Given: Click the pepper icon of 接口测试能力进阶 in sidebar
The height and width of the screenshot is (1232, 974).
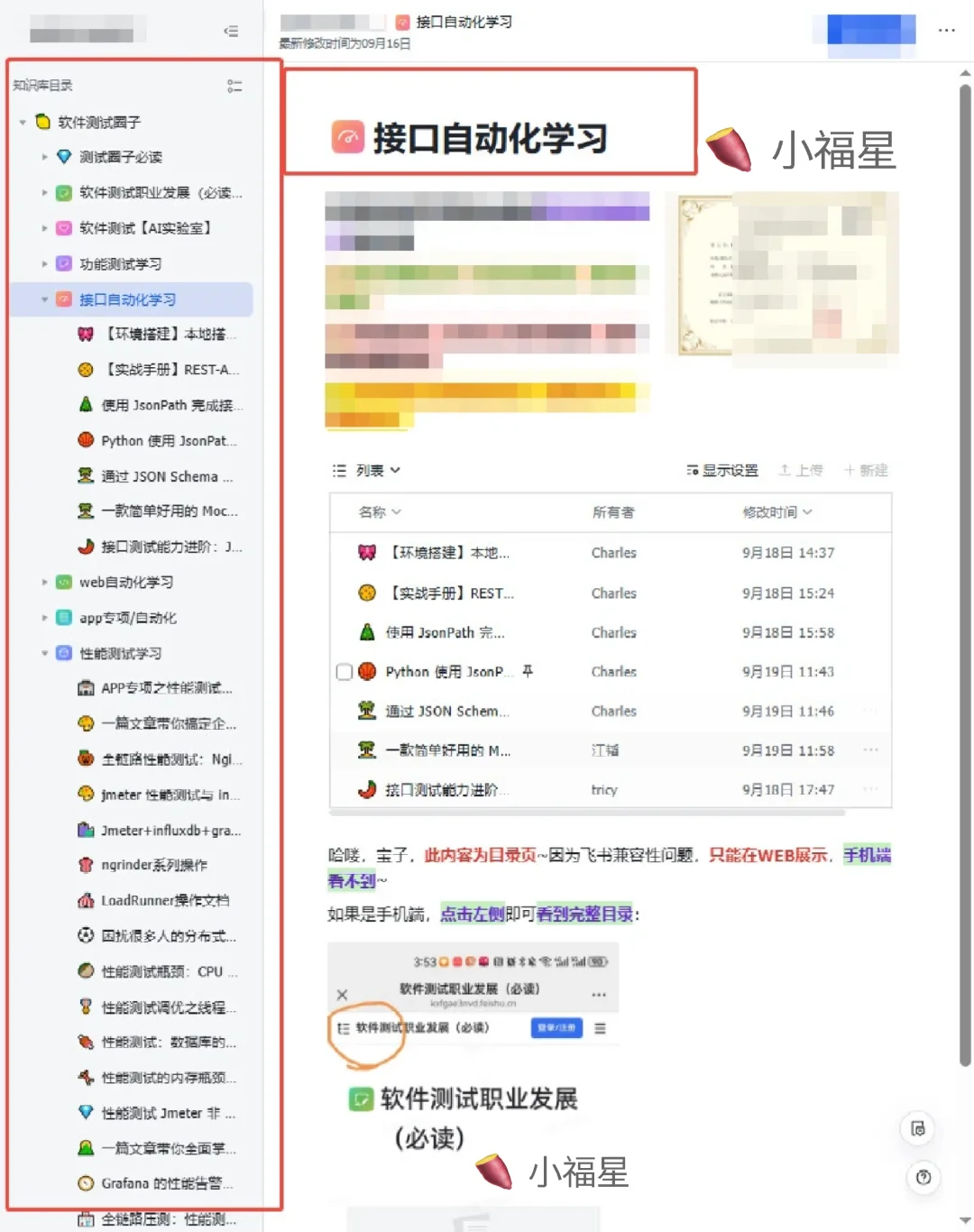Looking at the screenshot, I should (85, 547).
